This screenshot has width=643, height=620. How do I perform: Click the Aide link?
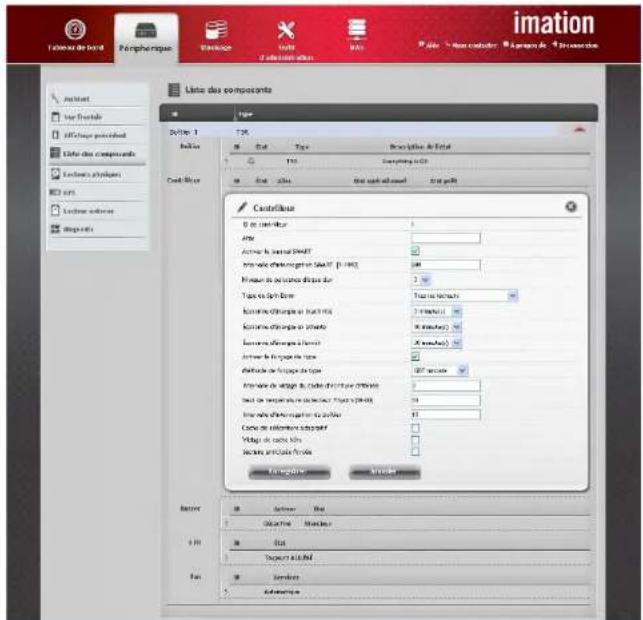click(429, 45)
